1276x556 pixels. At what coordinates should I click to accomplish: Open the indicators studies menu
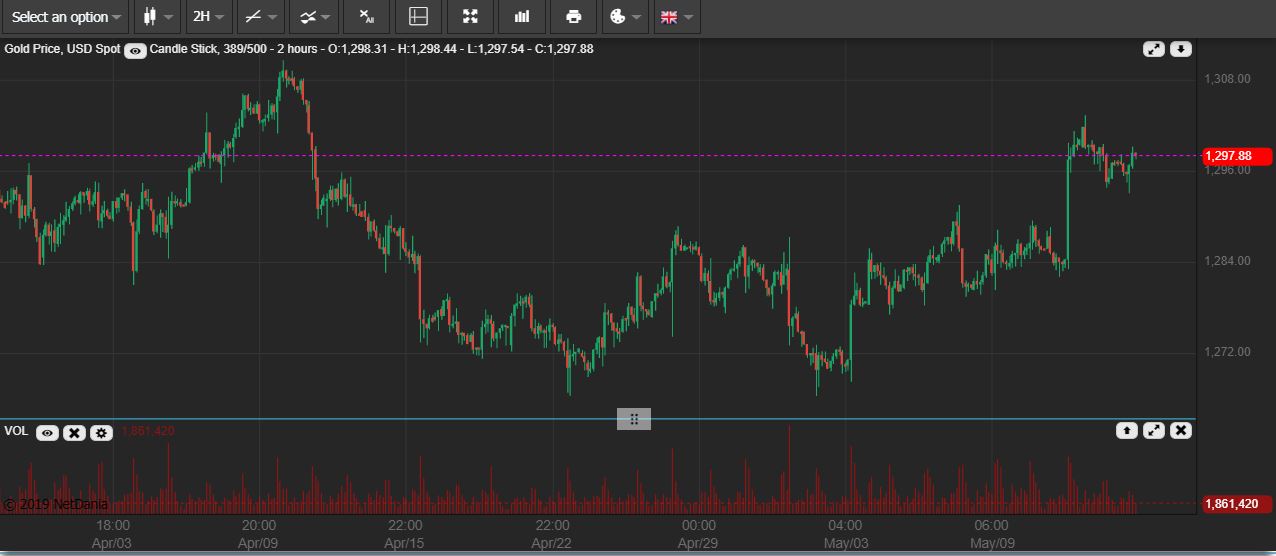[x=315, y=17]
